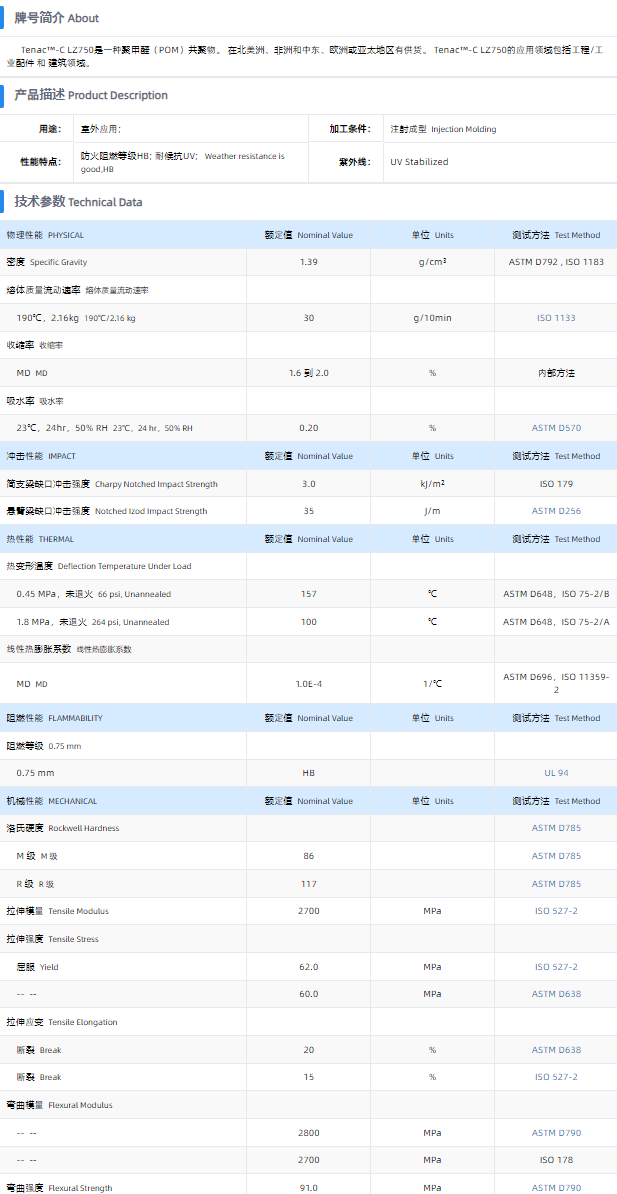Click the R 级 hardness value 117

pos(308,883)
